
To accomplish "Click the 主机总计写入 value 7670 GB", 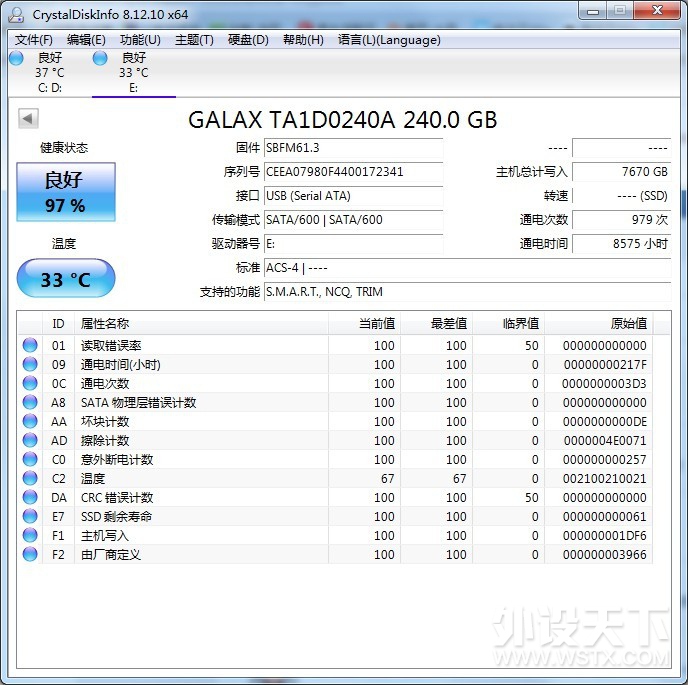I will 622,172.
